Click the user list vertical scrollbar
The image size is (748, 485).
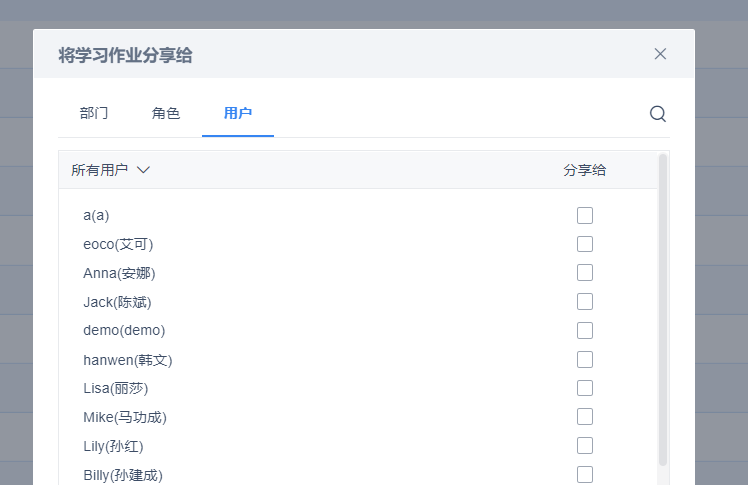click(663, 310)
